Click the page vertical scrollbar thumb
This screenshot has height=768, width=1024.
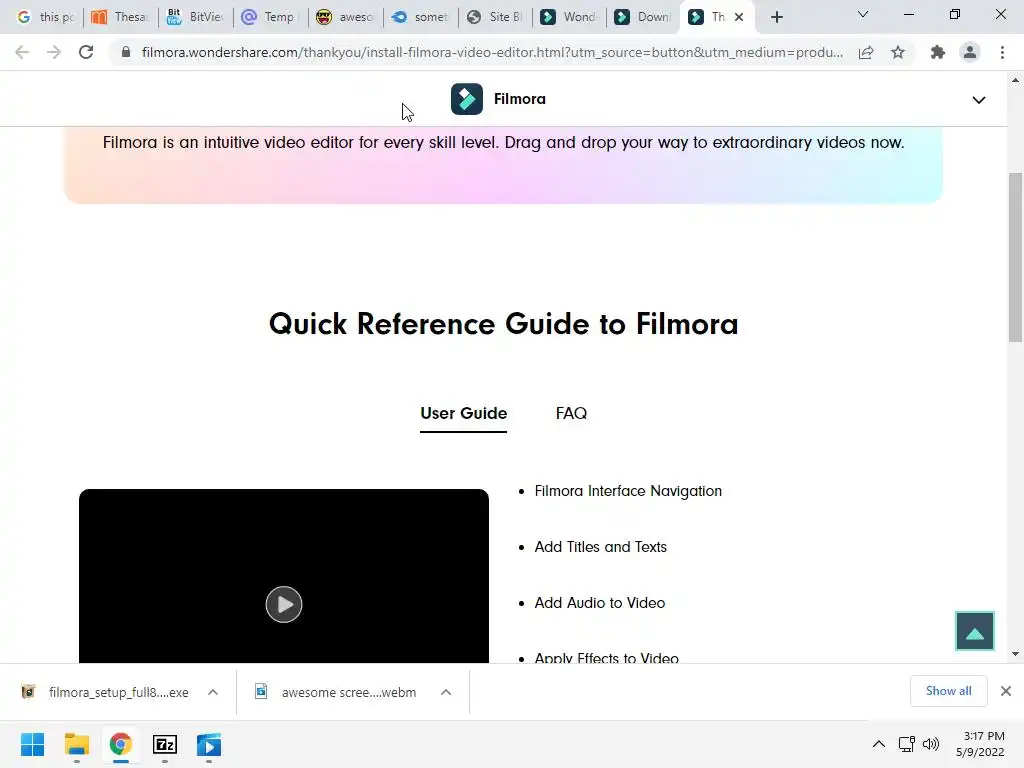(x=1015, y=257)
